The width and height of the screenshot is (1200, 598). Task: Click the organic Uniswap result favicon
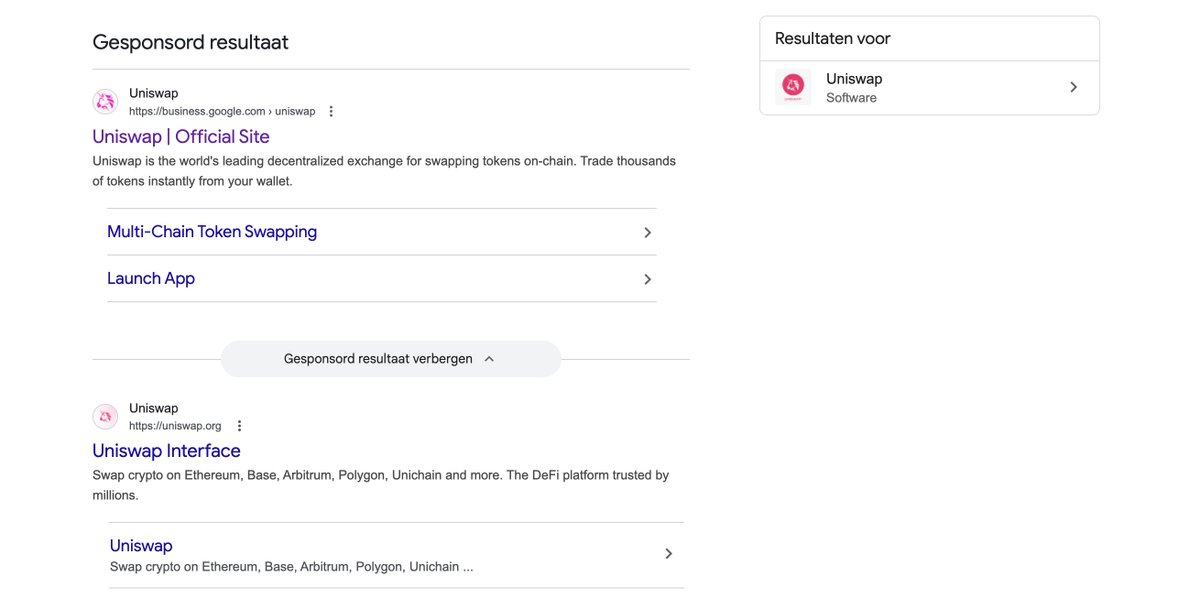point(105,416)
